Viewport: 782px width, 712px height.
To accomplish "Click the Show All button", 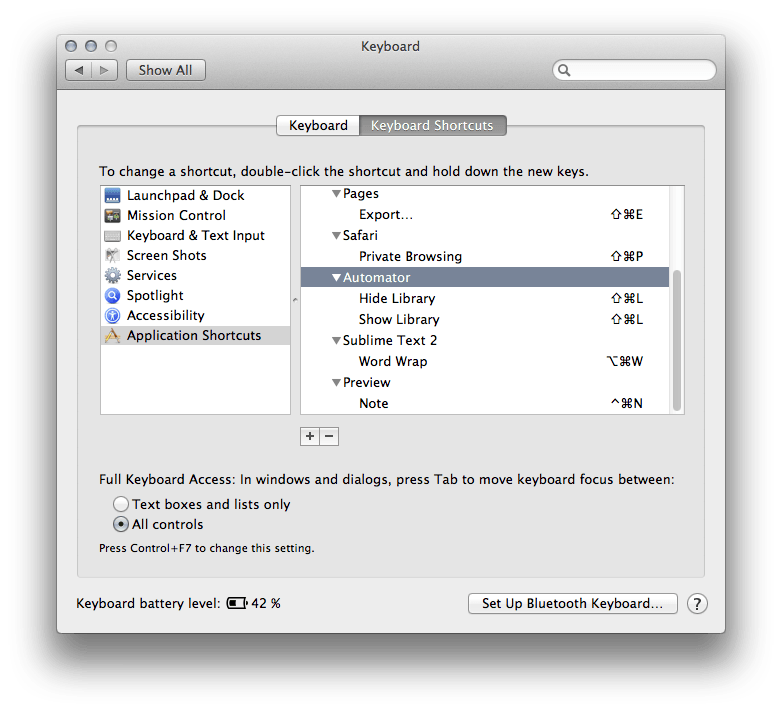I will coord(165,70).
